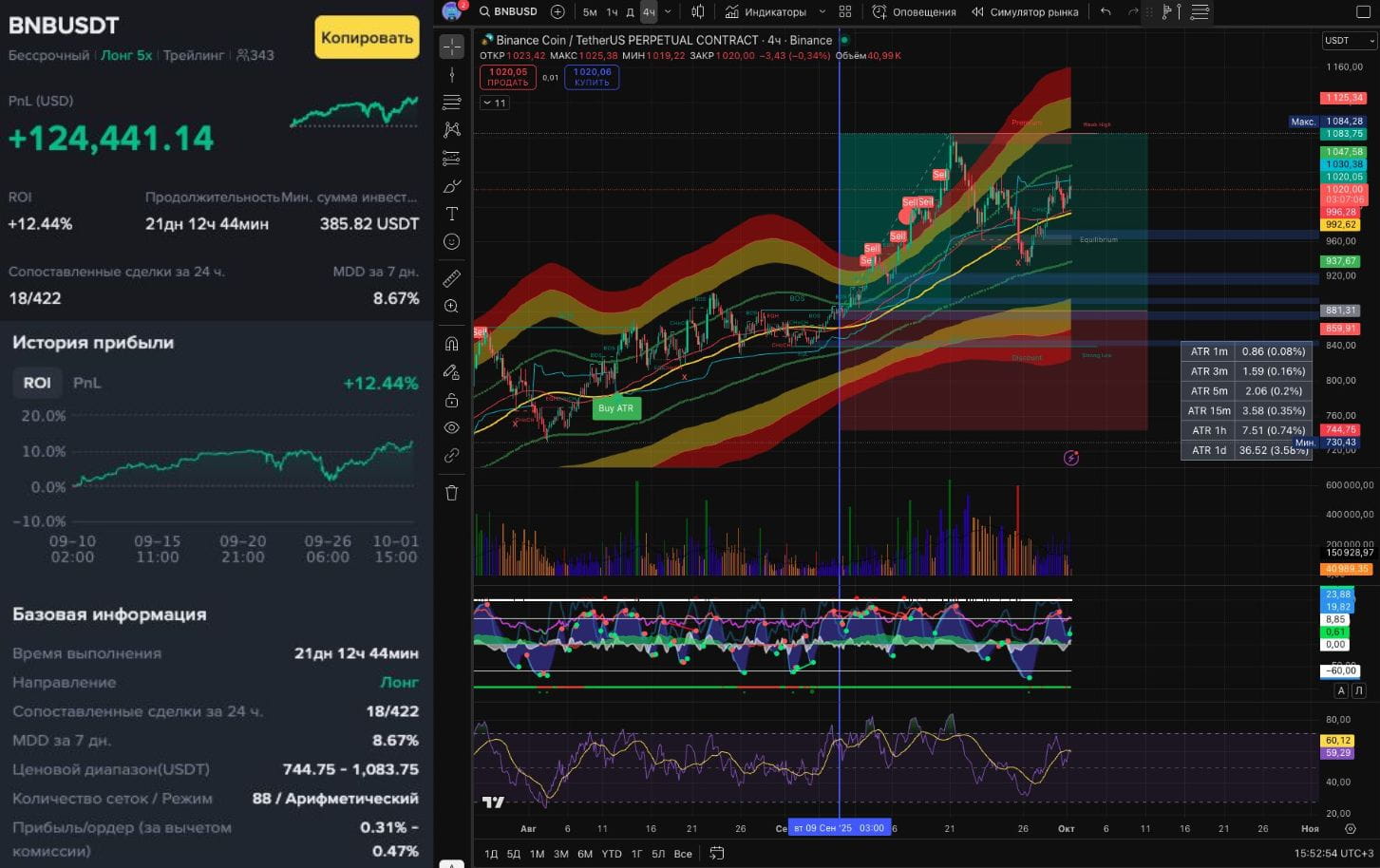
Task: Open the candlestick chart type selector
Action: pos(698,11)
